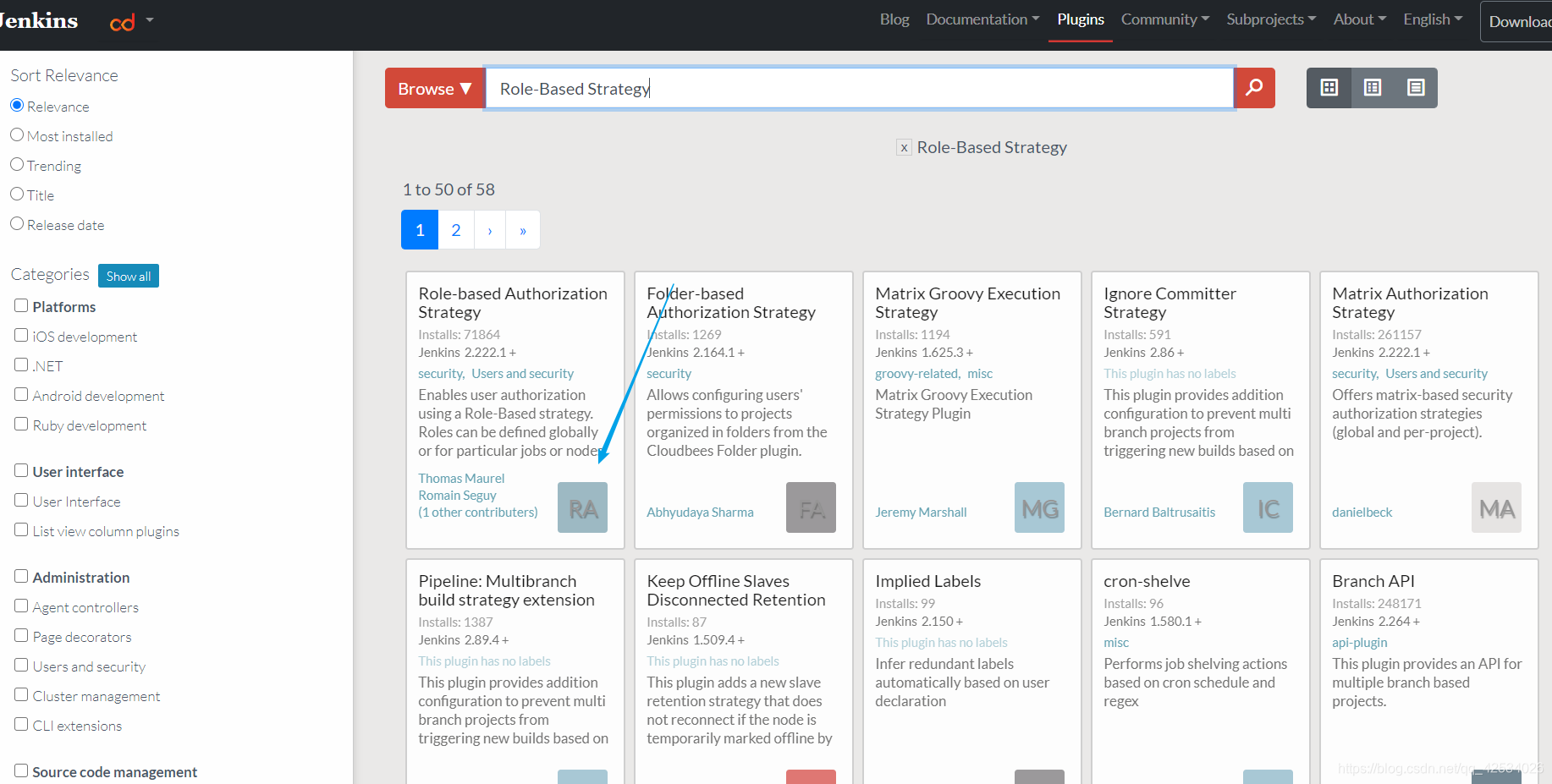Open the MA plugin icon
This screenshot has height=784, width=1552.
1496,507
